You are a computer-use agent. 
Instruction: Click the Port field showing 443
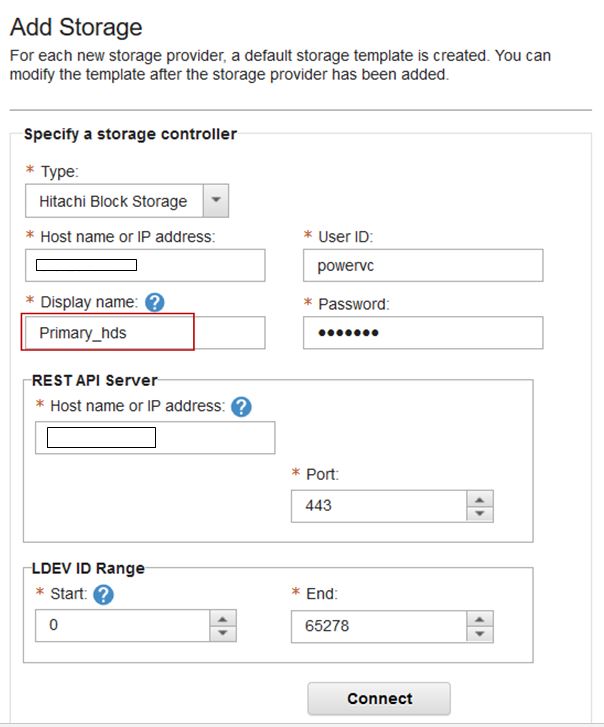(x=379, y=506)
